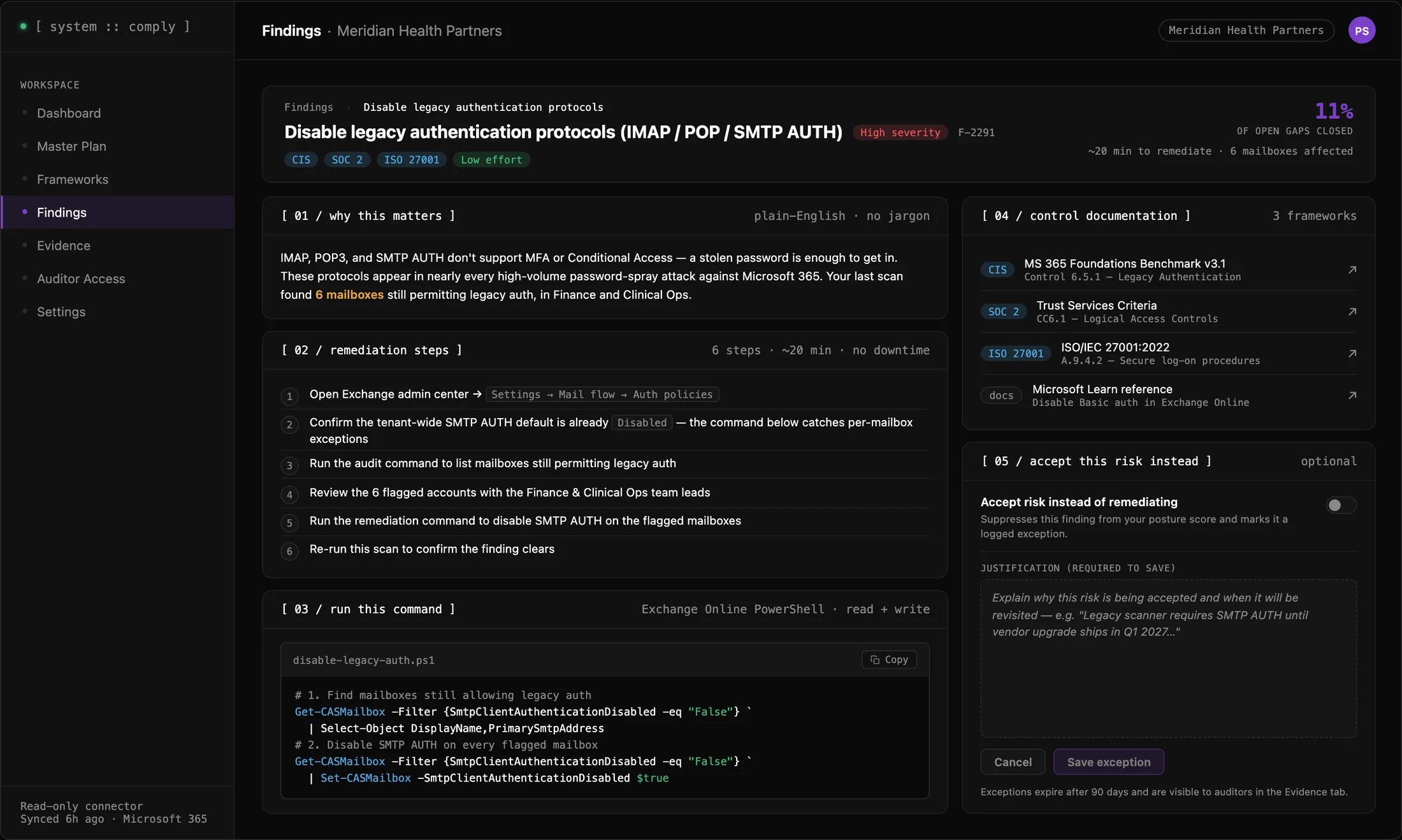The height and width of the screenshot is (840, 1402).
Task: Click the justification text area
Action: coord(1168,658)
